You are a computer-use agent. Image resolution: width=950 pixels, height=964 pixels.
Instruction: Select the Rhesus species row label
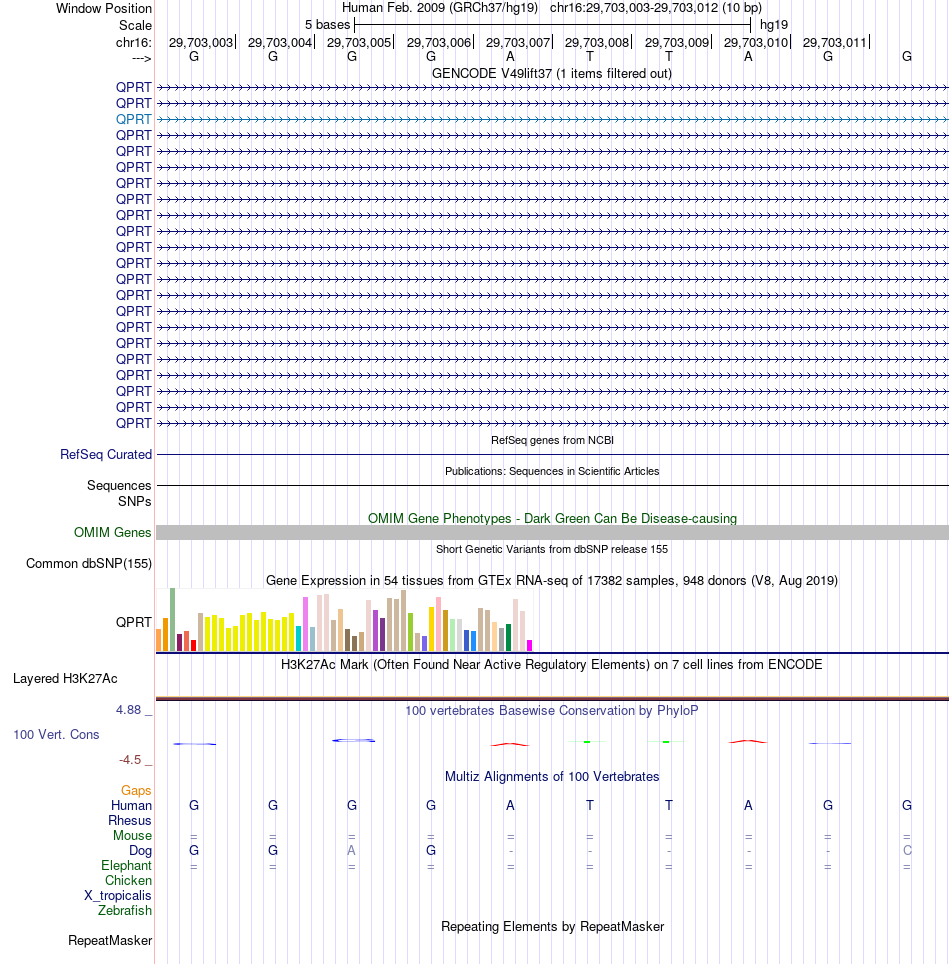click(x=130, y=821)
